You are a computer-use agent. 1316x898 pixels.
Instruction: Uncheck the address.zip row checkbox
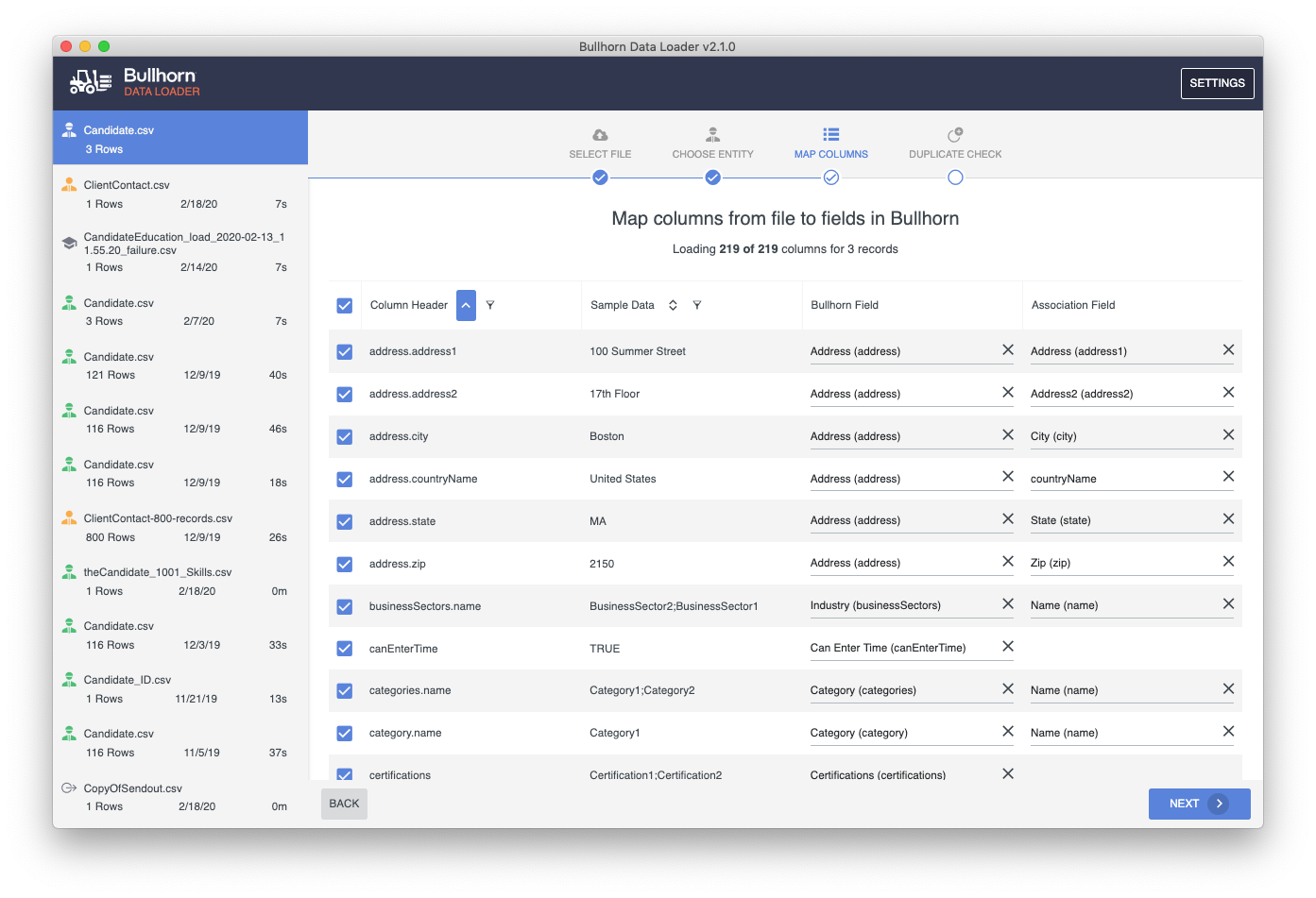pyautogui.click(x=345, y=565)
